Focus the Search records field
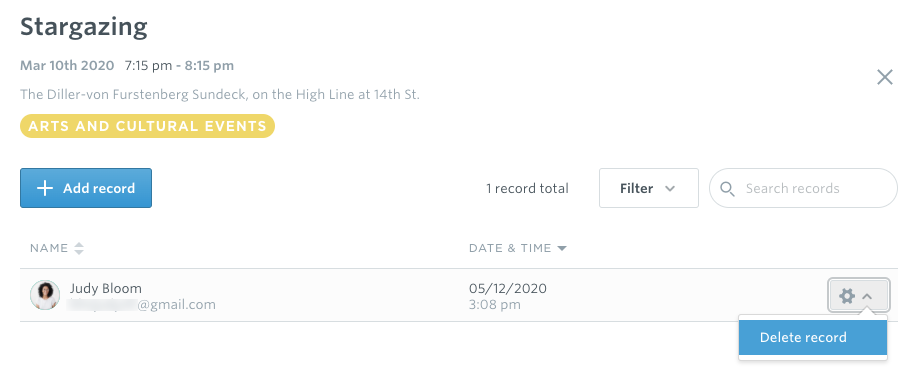This screenshot has height=384, width=915. coord(803,188)
